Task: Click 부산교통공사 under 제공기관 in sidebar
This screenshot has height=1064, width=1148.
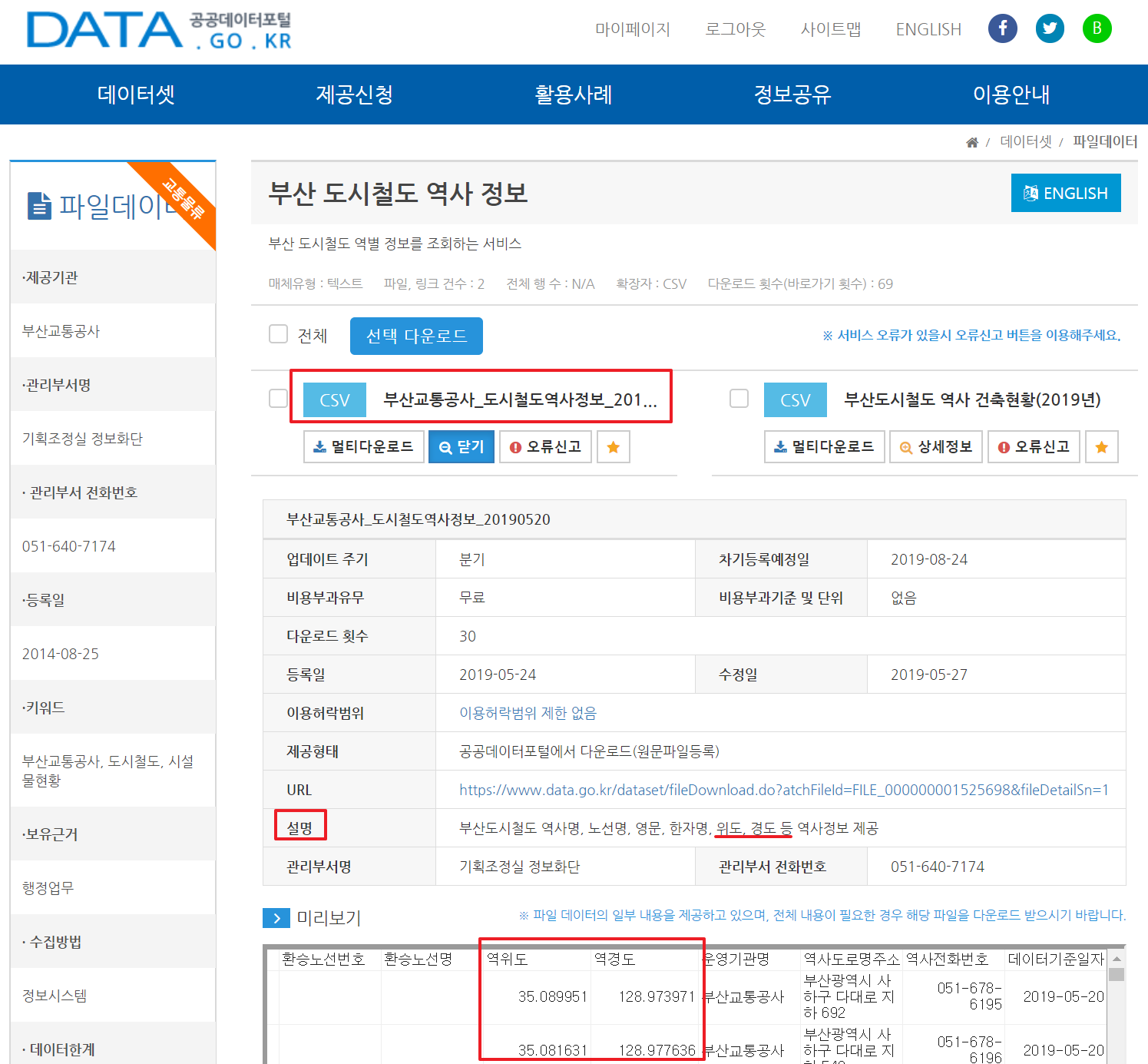Action: click(61, 331)
